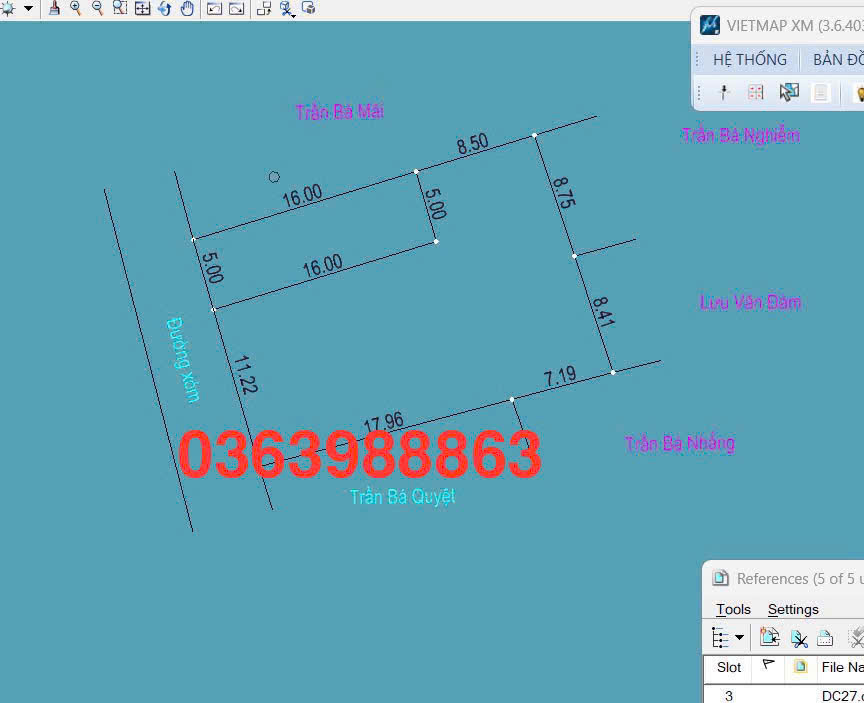Click the Slot column header
This screenshot has height=703, width=864.
tap(729, 667)
